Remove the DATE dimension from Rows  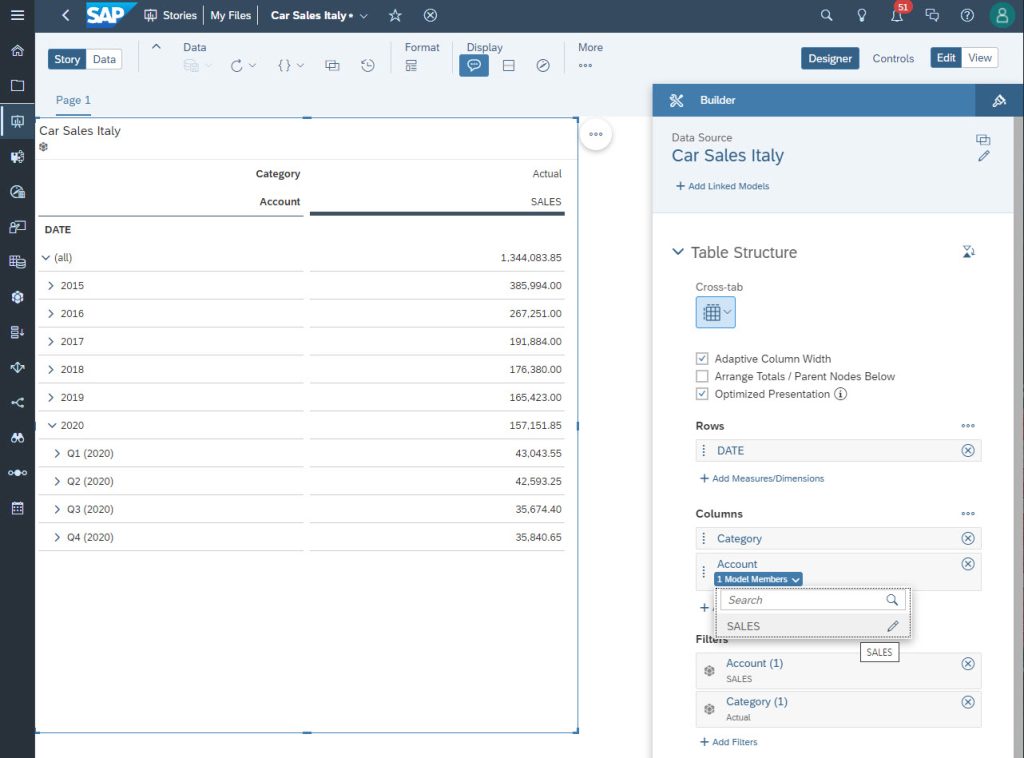coord(968,450)
